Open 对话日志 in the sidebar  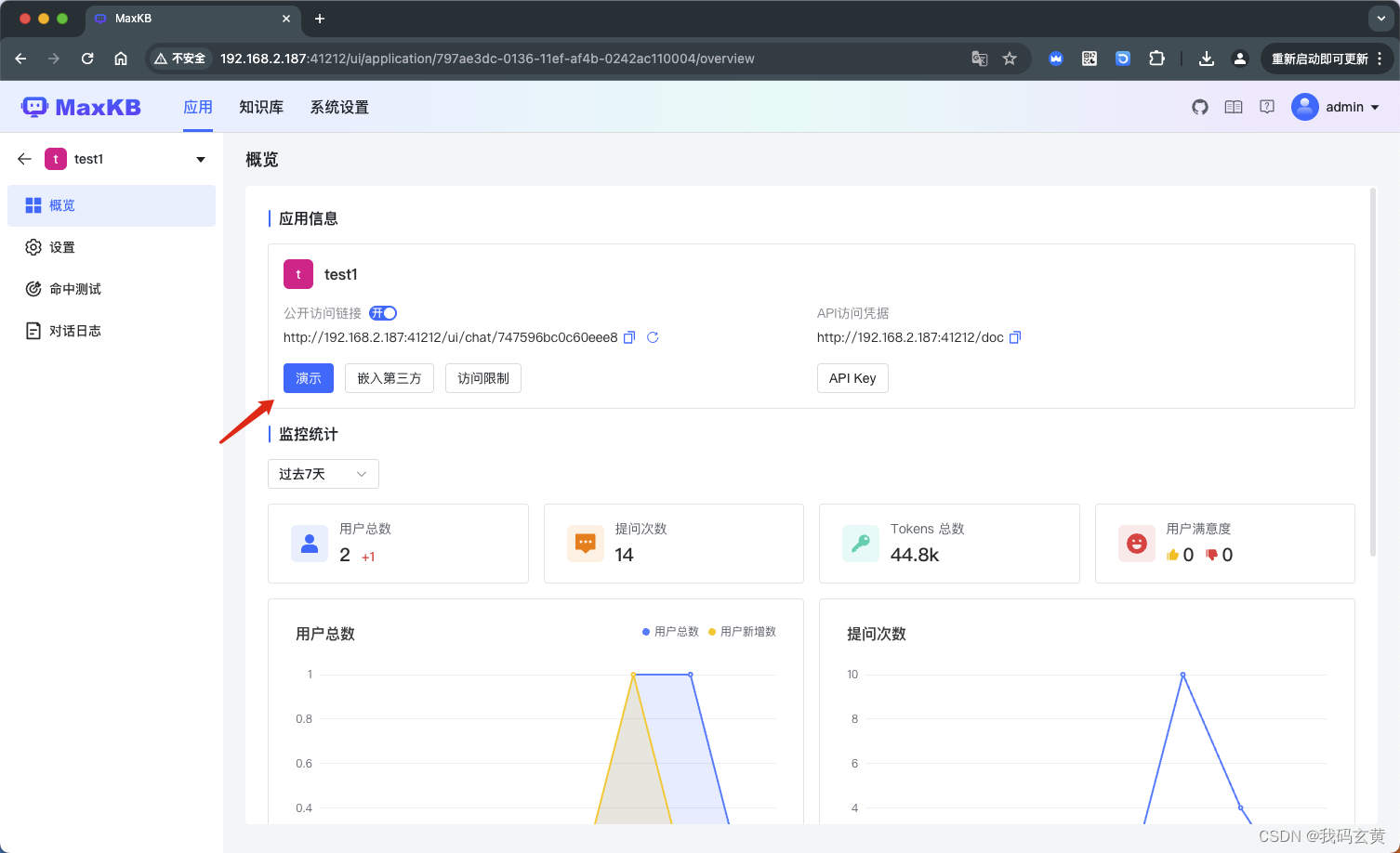(112, 331)
